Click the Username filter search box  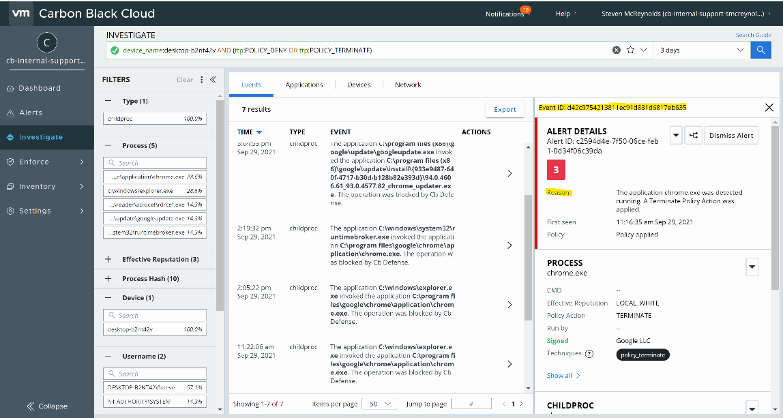155,374
